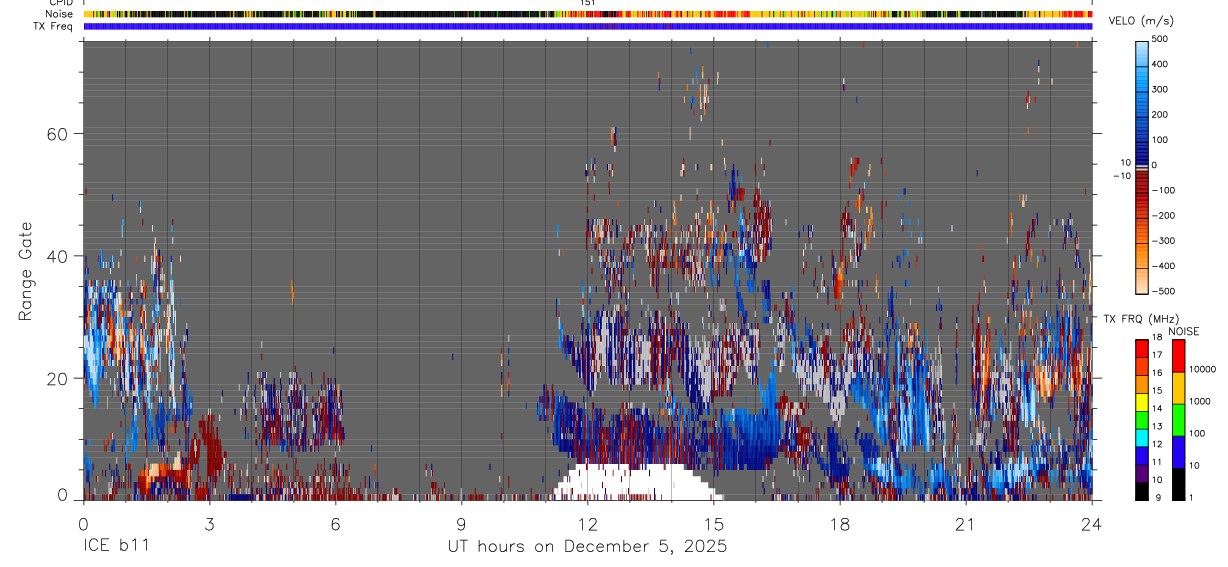Click x-axis tick label 3
This screenshot has width=1228, height=567.
point(209,524)
